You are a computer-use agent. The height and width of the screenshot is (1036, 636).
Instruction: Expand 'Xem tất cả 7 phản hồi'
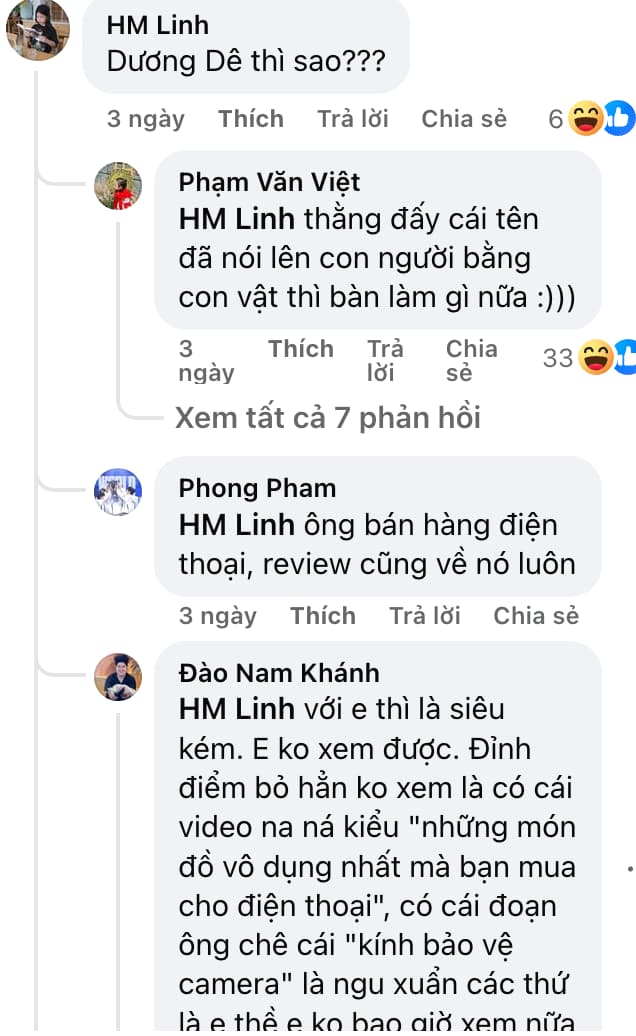[x=328, y=418]
